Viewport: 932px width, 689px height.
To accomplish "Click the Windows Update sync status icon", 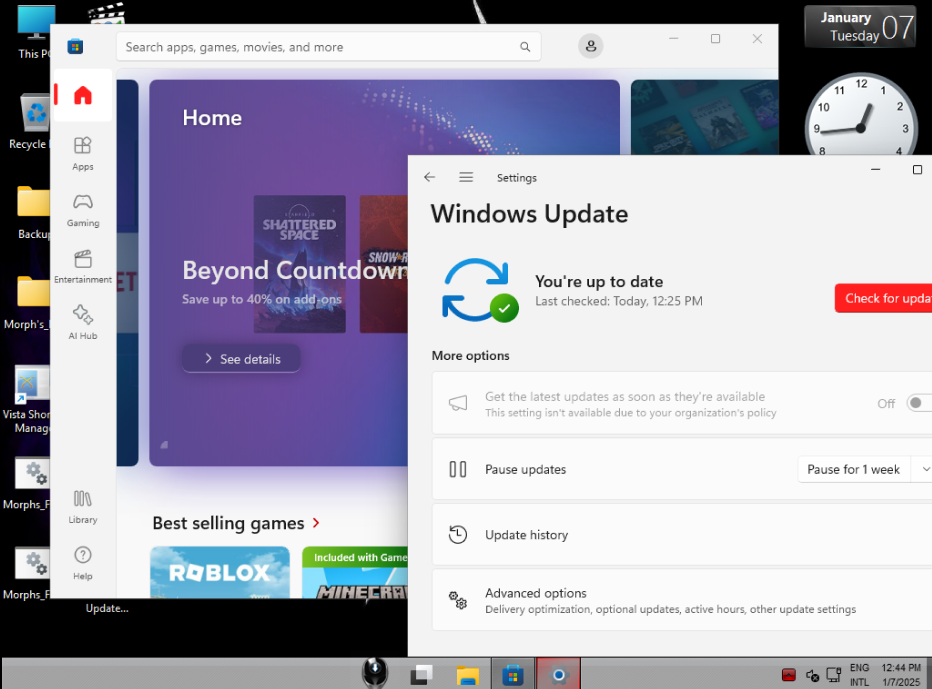I will (480, 291).
